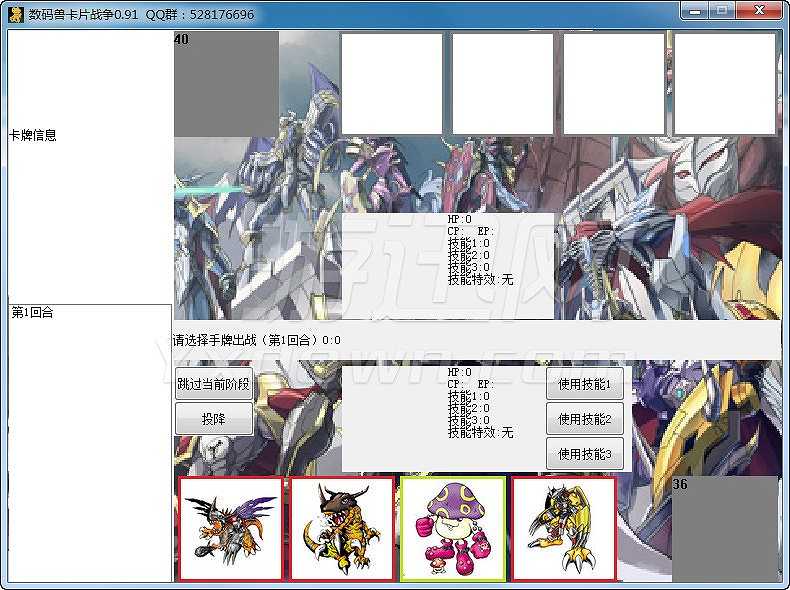Select the second blank opponent card slot
Viewport: 790px width, 590px height.
[503, 84]
